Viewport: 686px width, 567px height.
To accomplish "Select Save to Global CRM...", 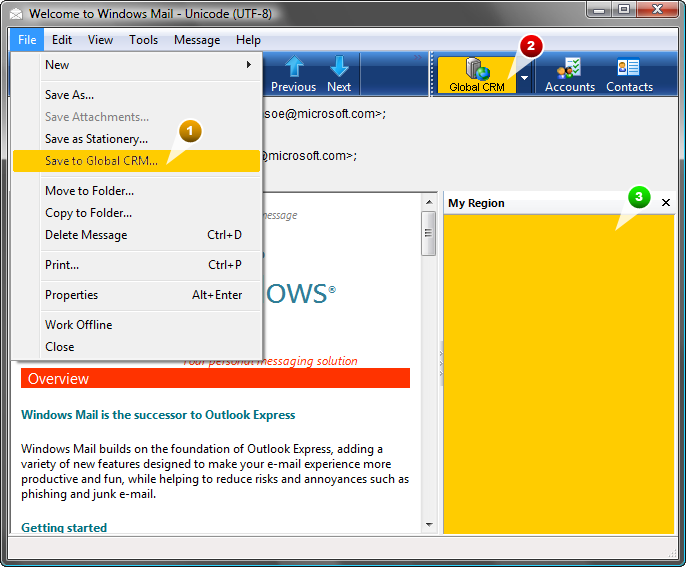I will pos(136,161).
